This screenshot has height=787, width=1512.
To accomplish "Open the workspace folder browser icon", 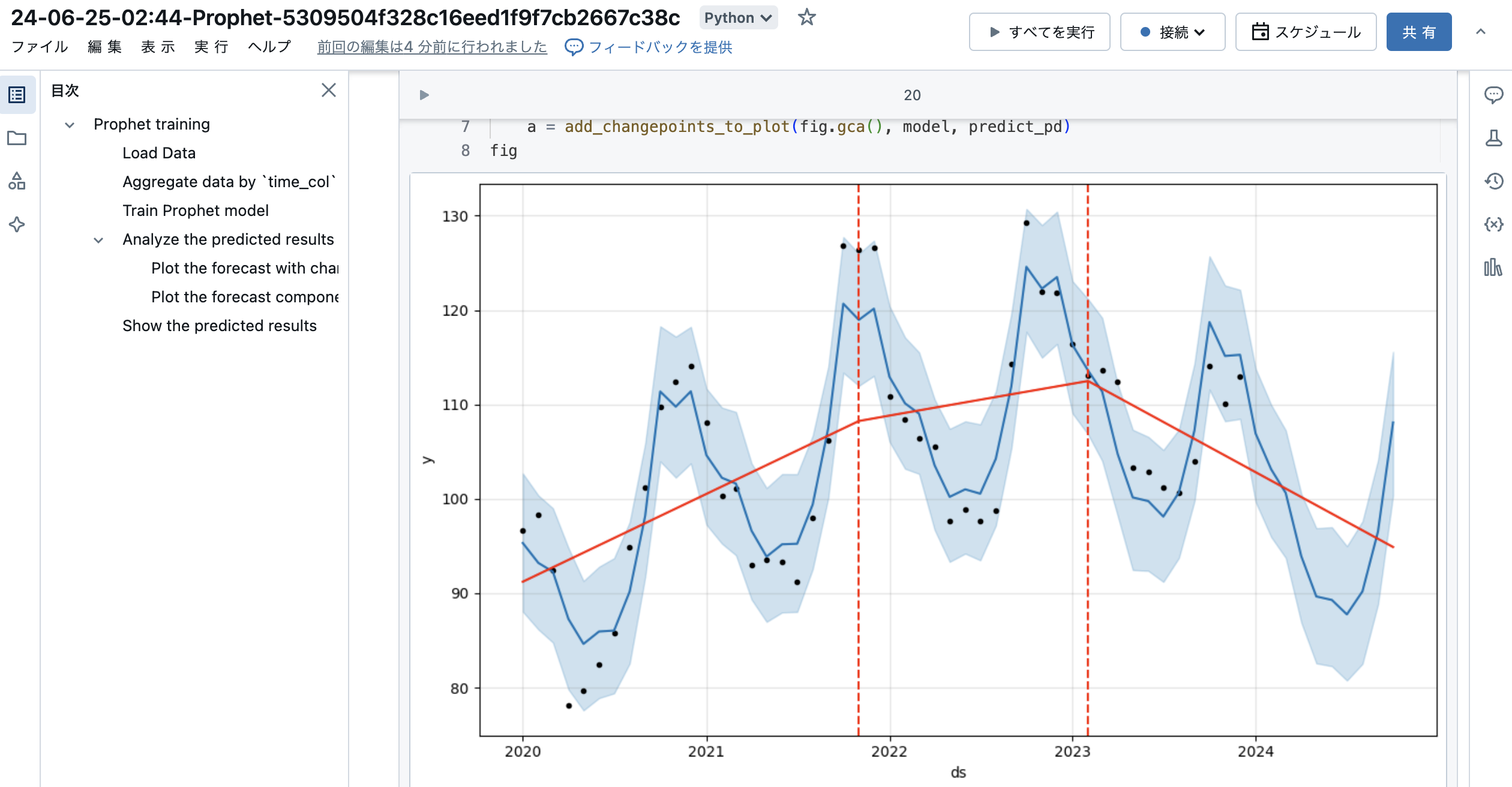I will (x=17, y=139).
